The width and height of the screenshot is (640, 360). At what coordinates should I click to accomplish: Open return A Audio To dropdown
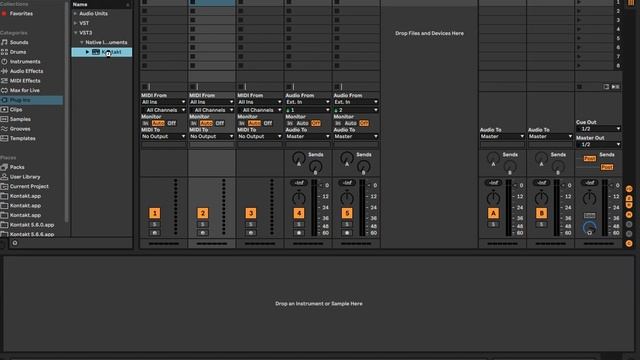tap(502, 136)
